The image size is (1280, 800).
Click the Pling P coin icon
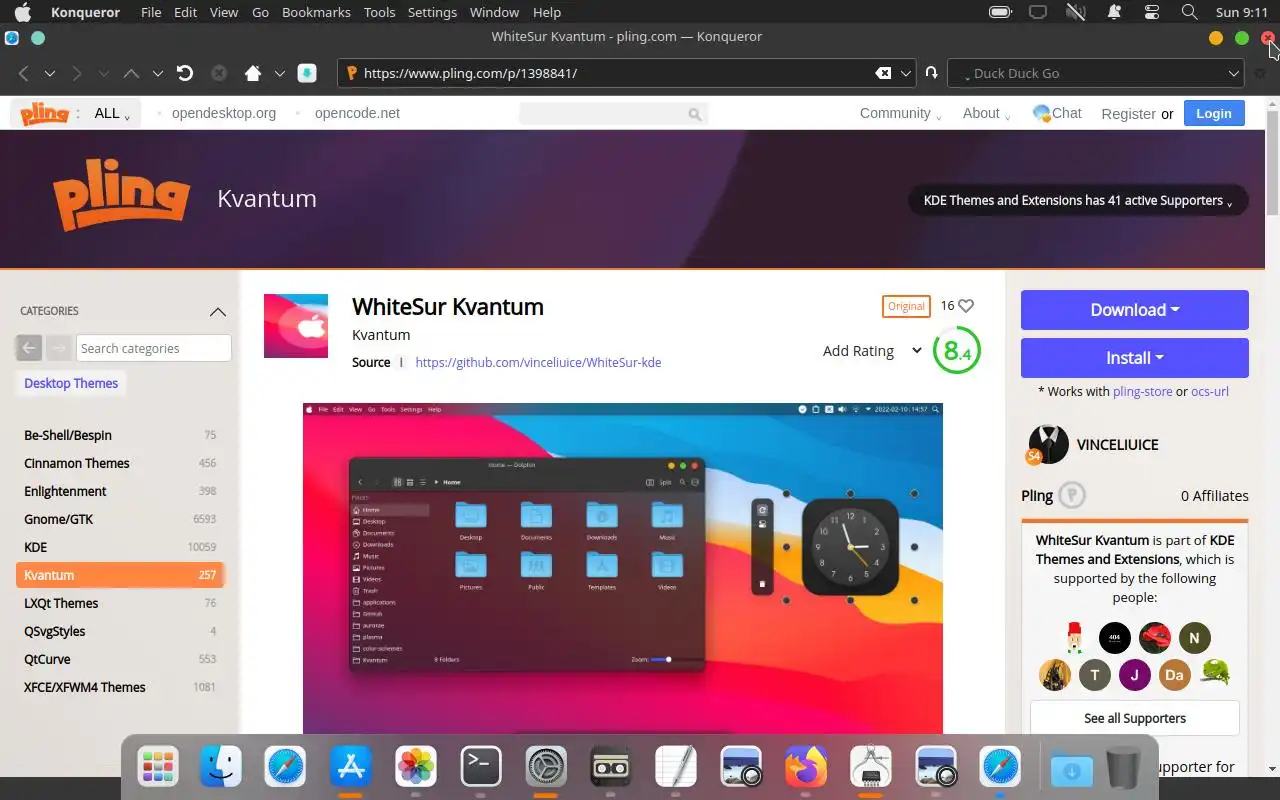pyautogui.click(x=1072, y=495)
